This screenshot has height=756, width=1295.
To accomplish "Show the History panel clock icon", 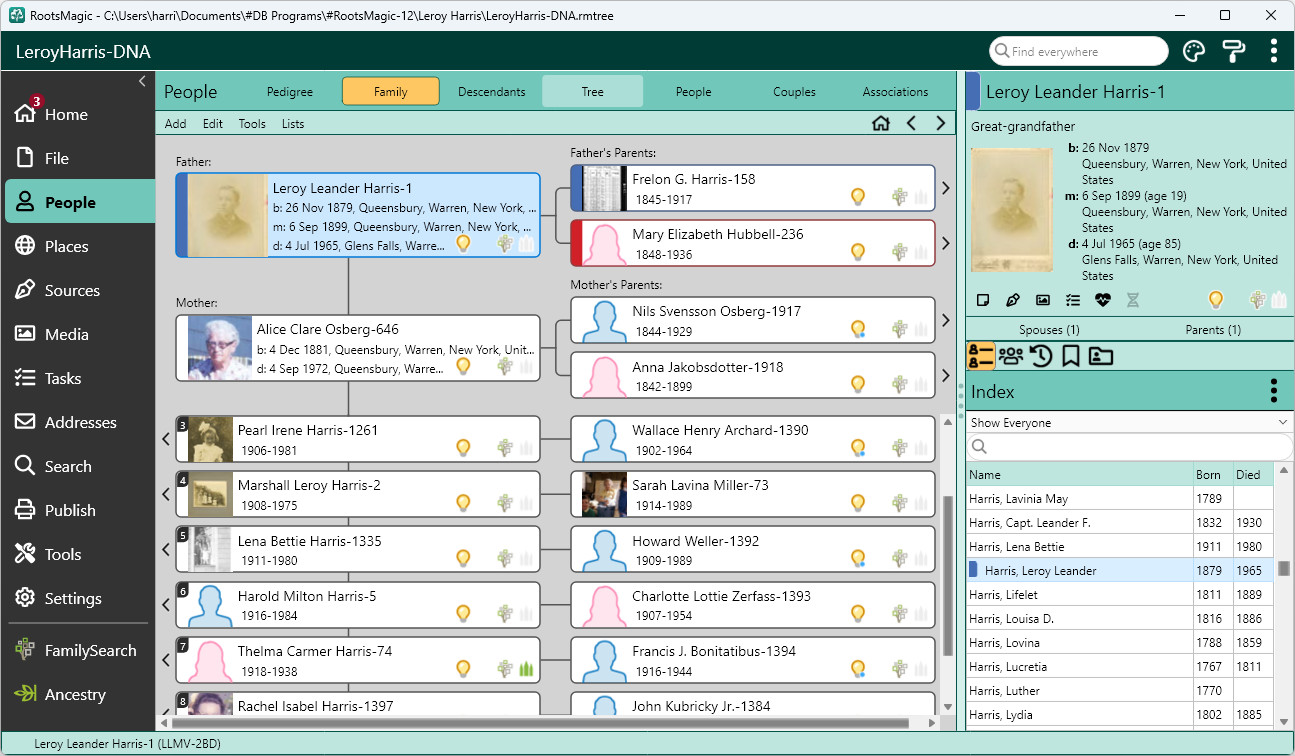I will pos(1041,356).
